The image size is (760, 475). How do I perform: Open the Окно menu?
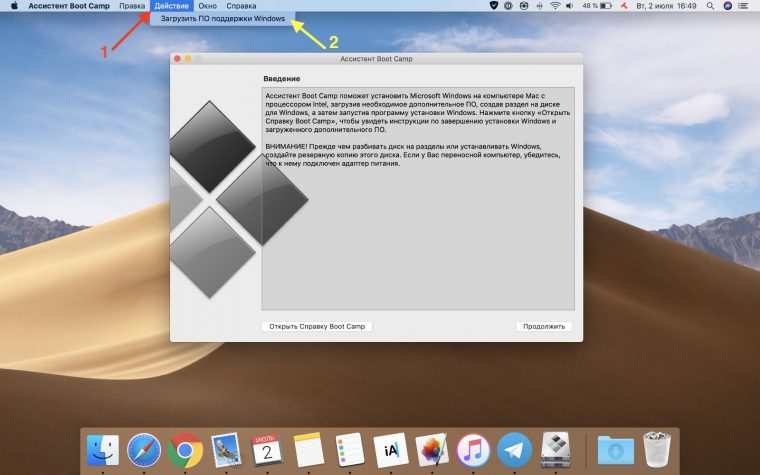(207, 6)
